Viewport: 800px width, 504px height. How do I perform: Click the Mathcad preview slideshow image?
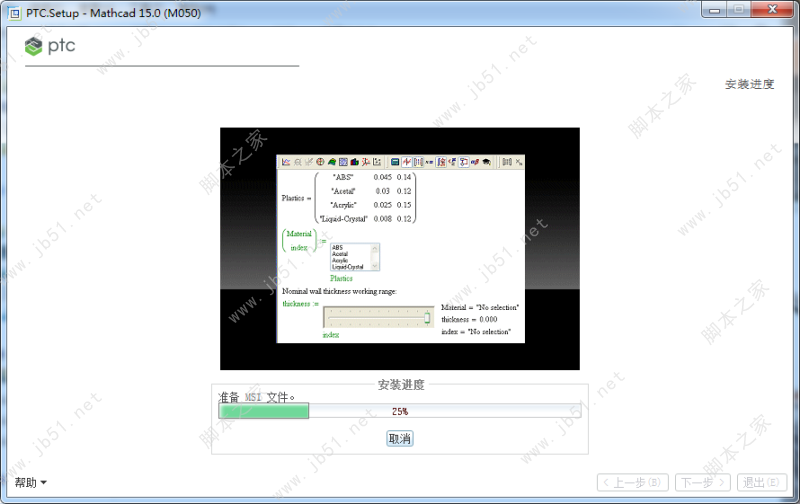click(x=399, y=248)
